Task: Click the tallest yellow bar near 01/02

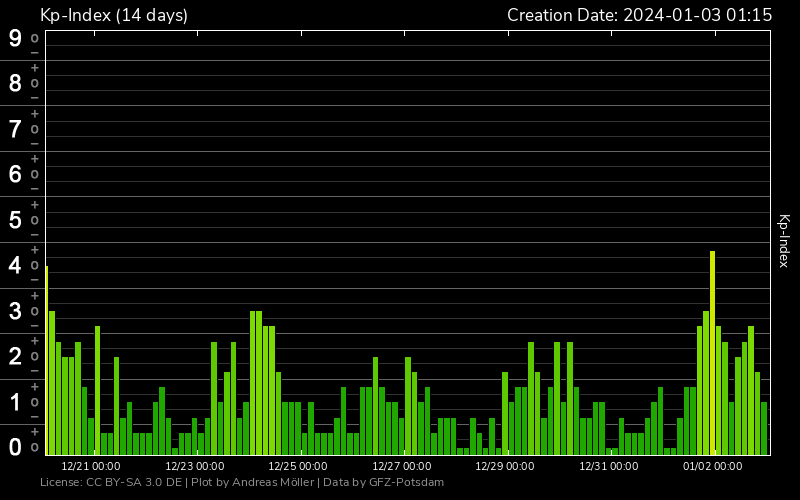Action: [712, 350]
